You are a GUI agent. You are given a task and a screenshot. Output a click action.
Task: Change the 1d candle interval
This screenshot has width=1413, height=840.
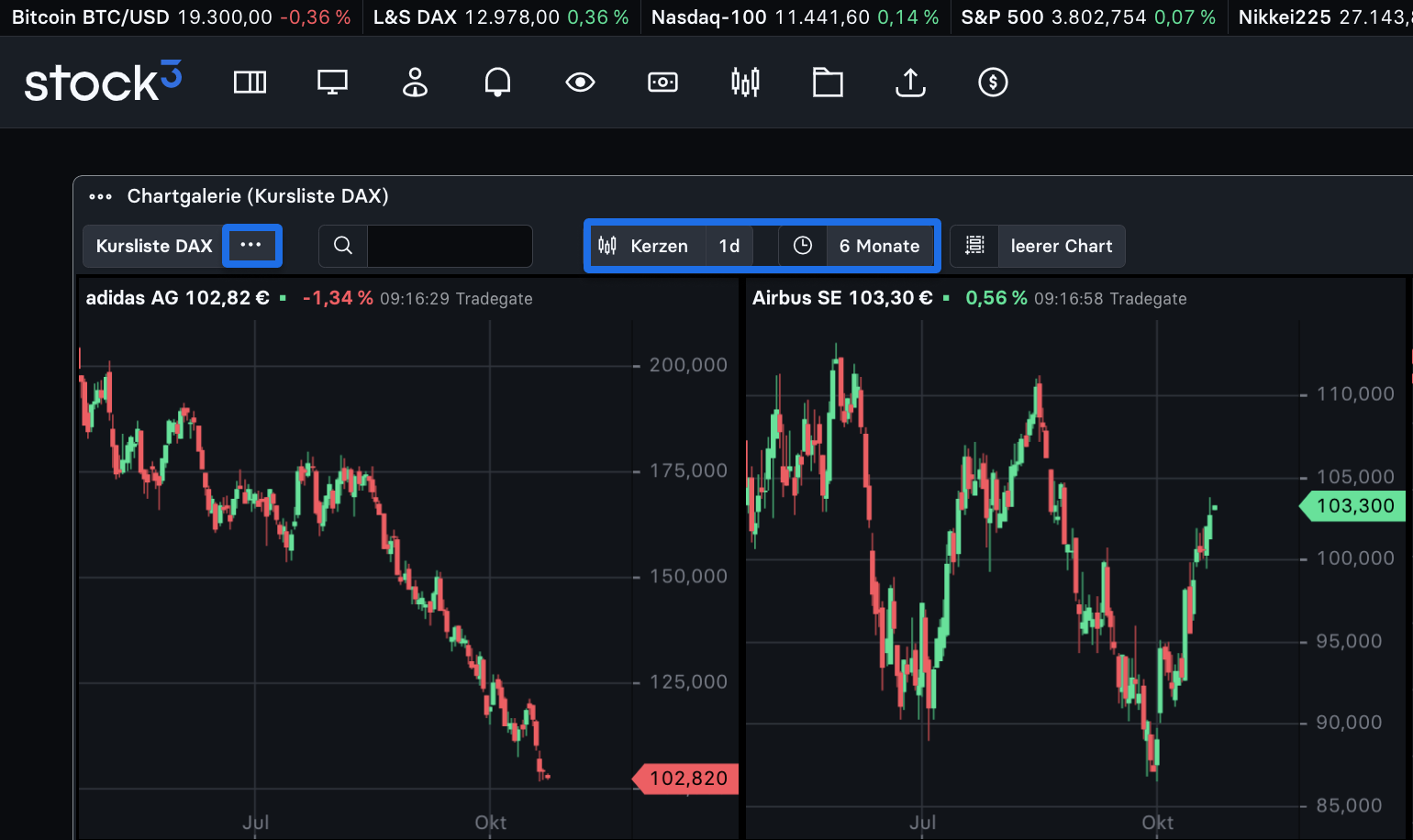pyautogui.click(x=729, y=246)
